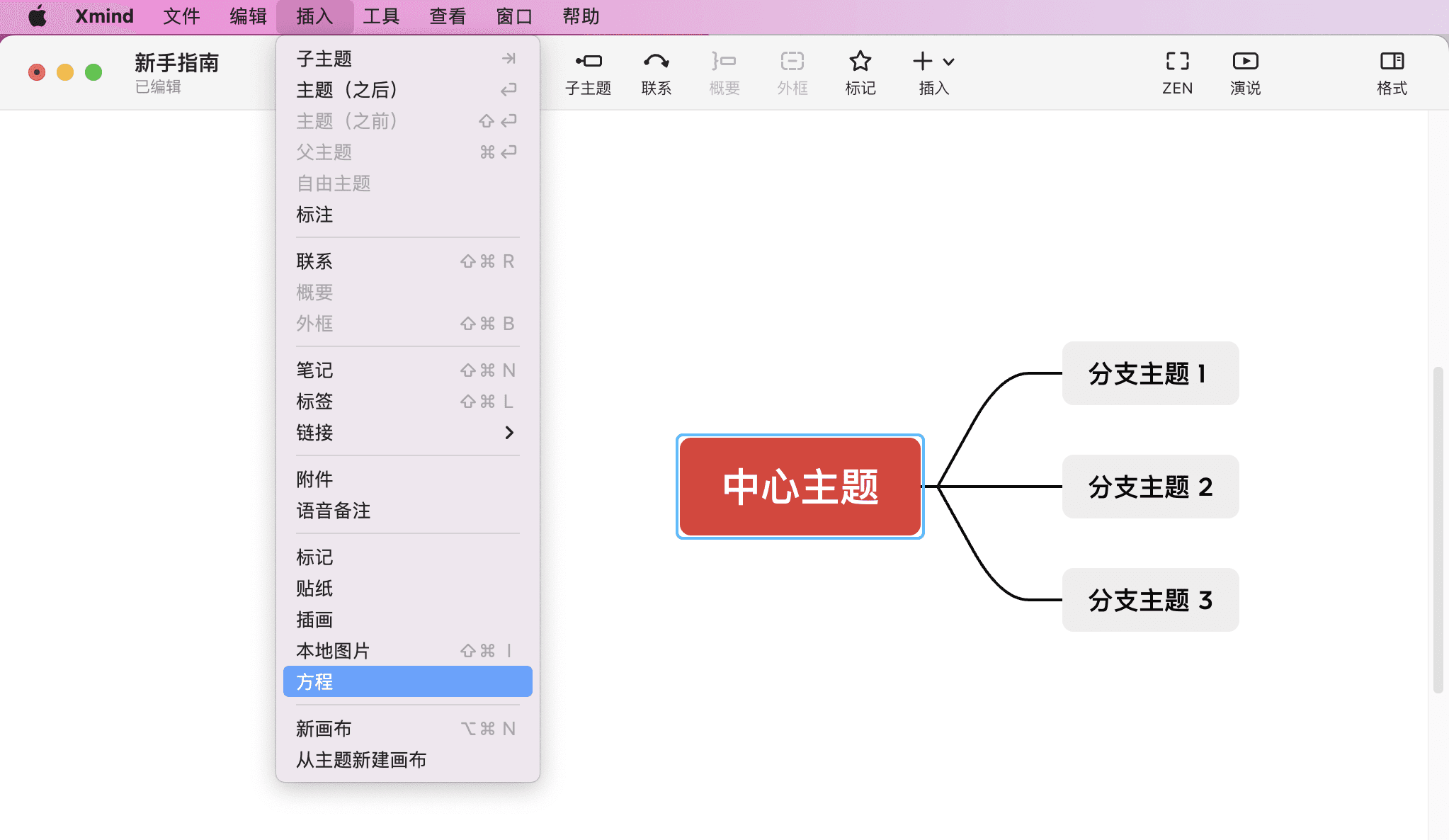Viewport: 1449px width, 840px height.
Task: Expand the 插入 toolbar dropdown arrow
Action: click(x=949, y=62)
